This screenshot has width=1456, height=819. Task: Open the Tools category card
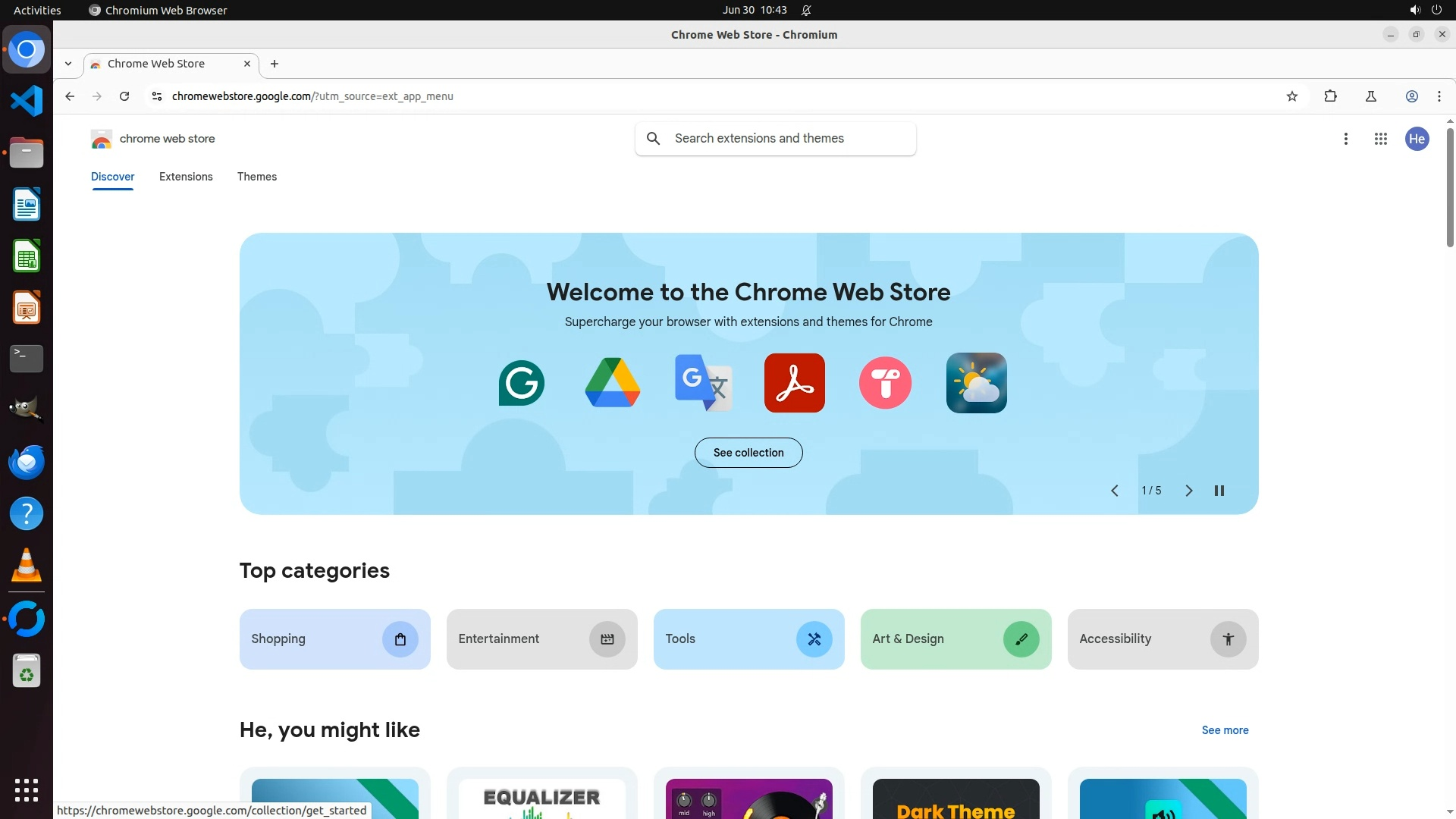(x=748, y=639)
